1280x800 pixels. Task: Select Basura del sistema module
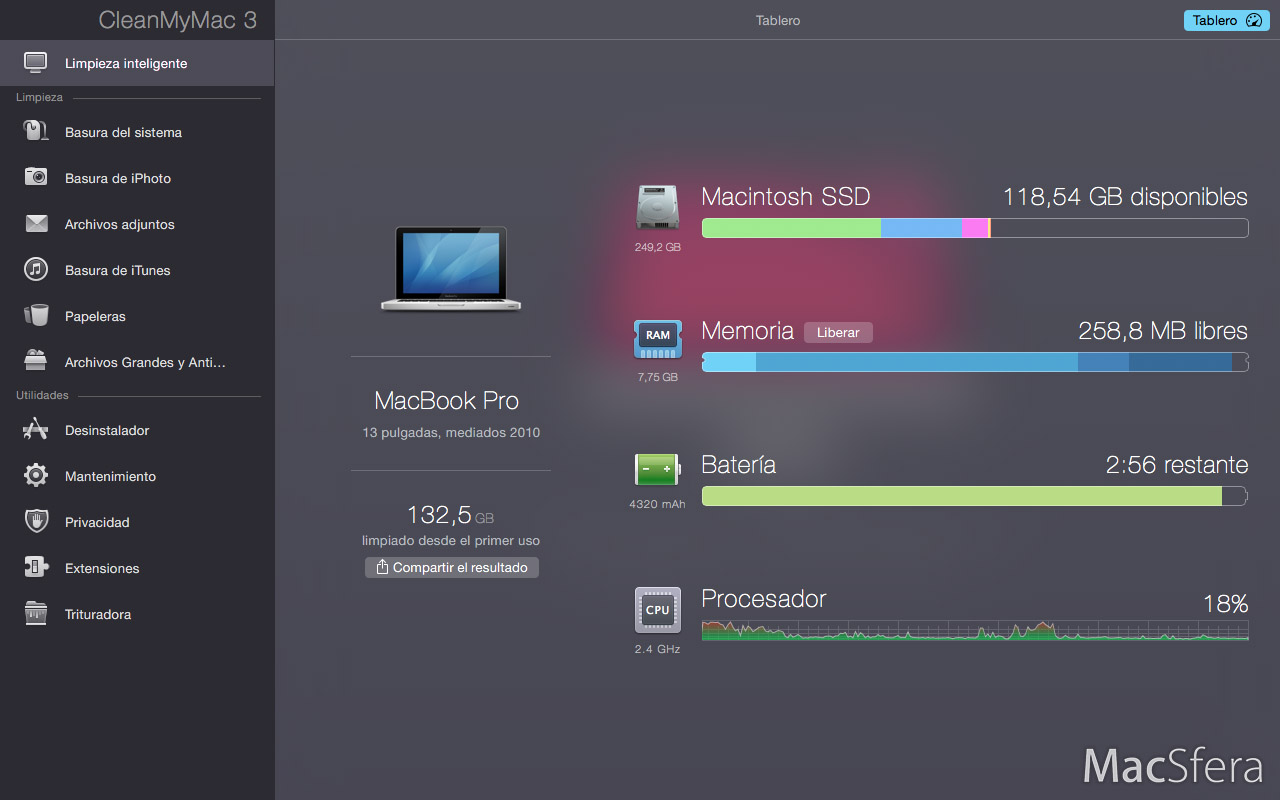(x=137, y=132)
